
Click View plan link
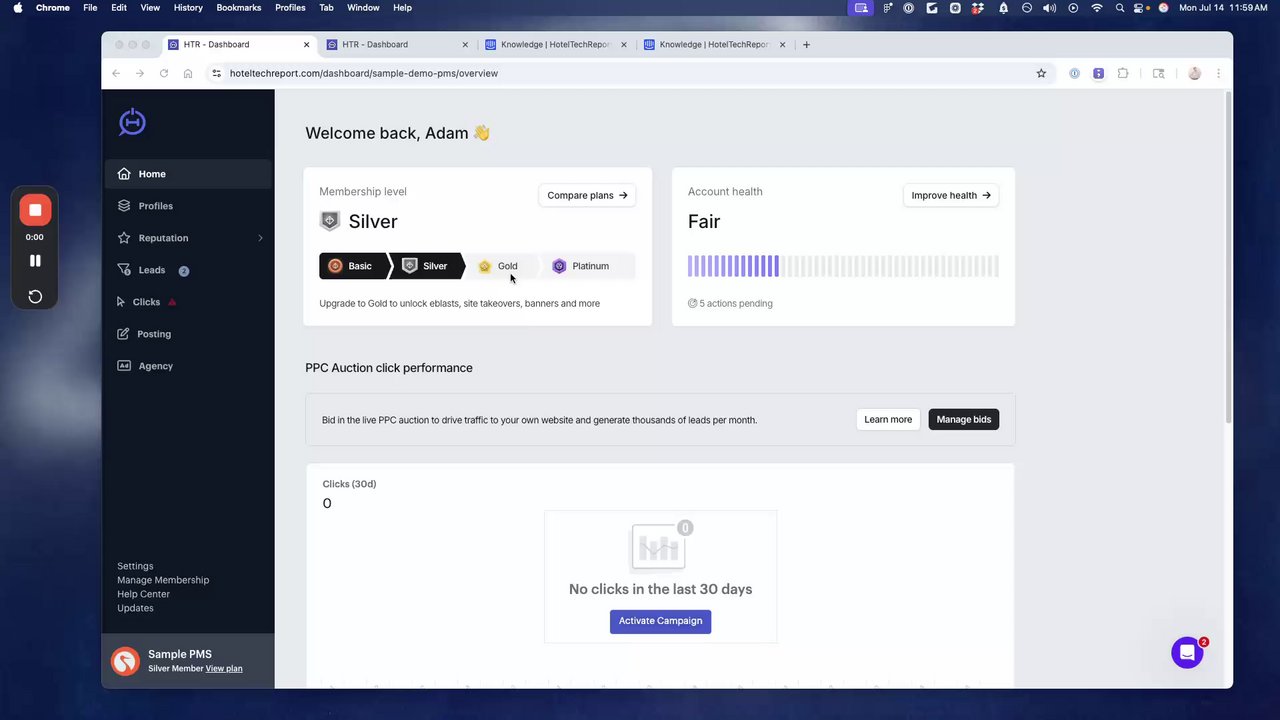coord(224,668)
